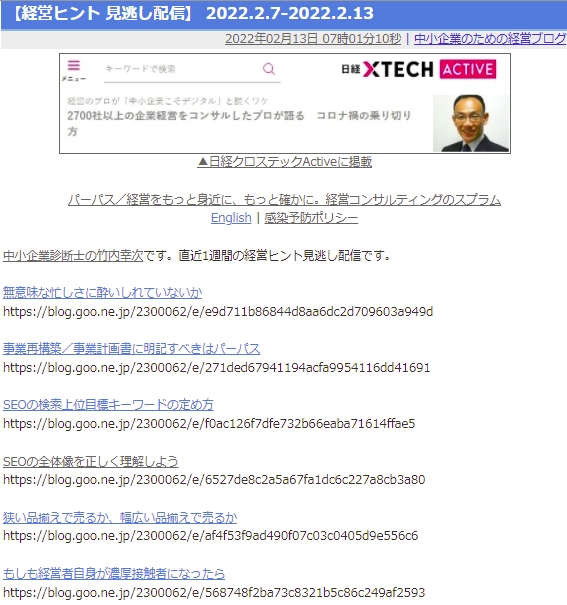Click the magnifier search icon in banner
Viewport: 567px width, 605px height.
269,69
